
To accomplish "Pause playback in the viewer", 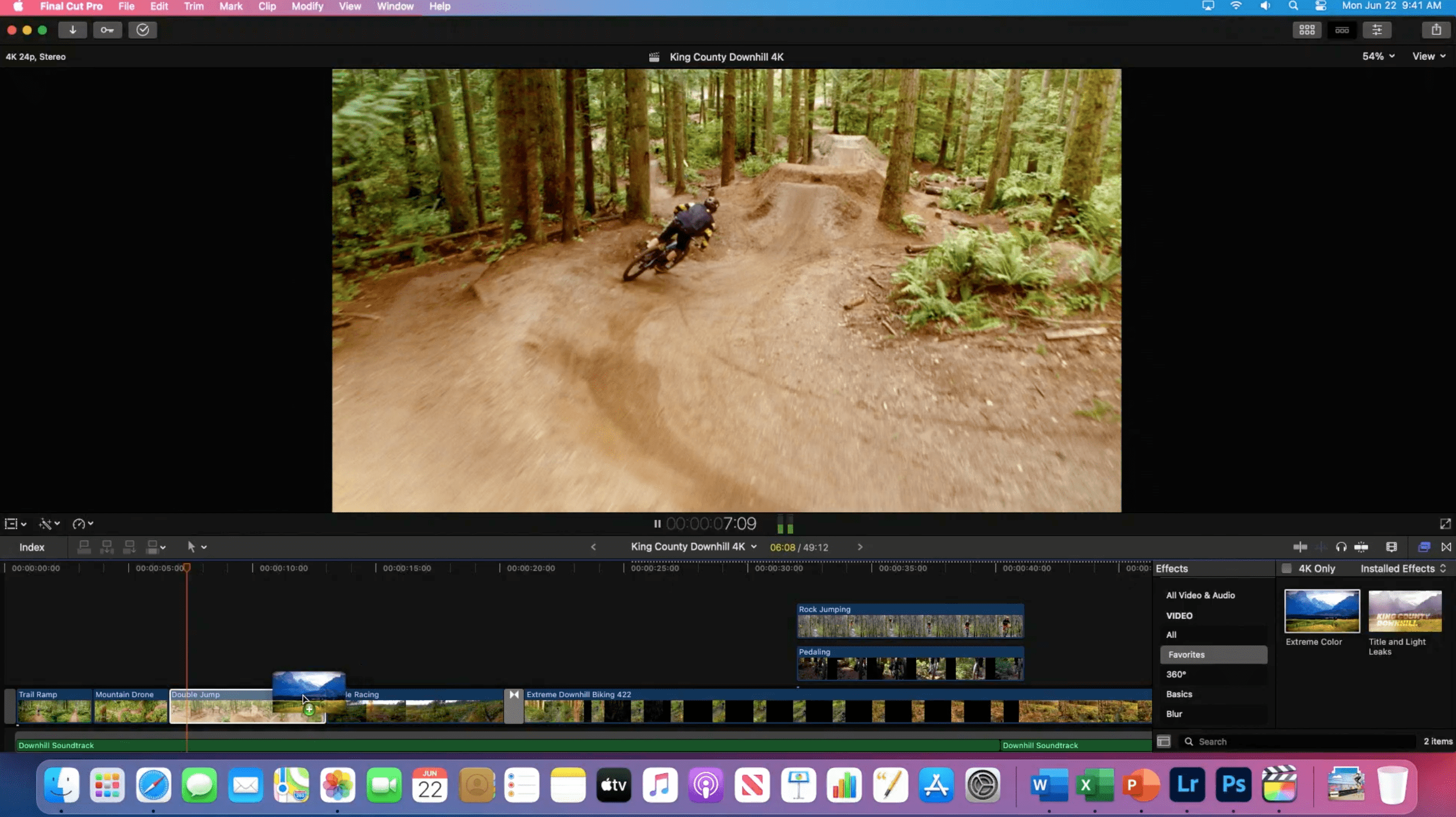I will click(x=657, y=524).
